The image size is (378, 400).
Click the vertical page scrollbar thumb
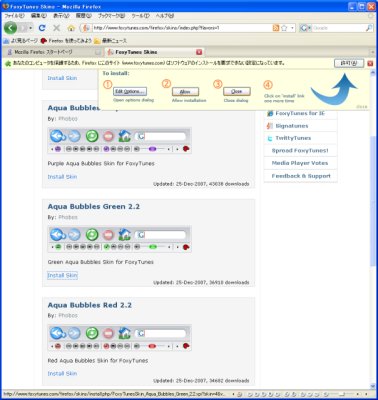pyautogui.click(x=373, y=200)
